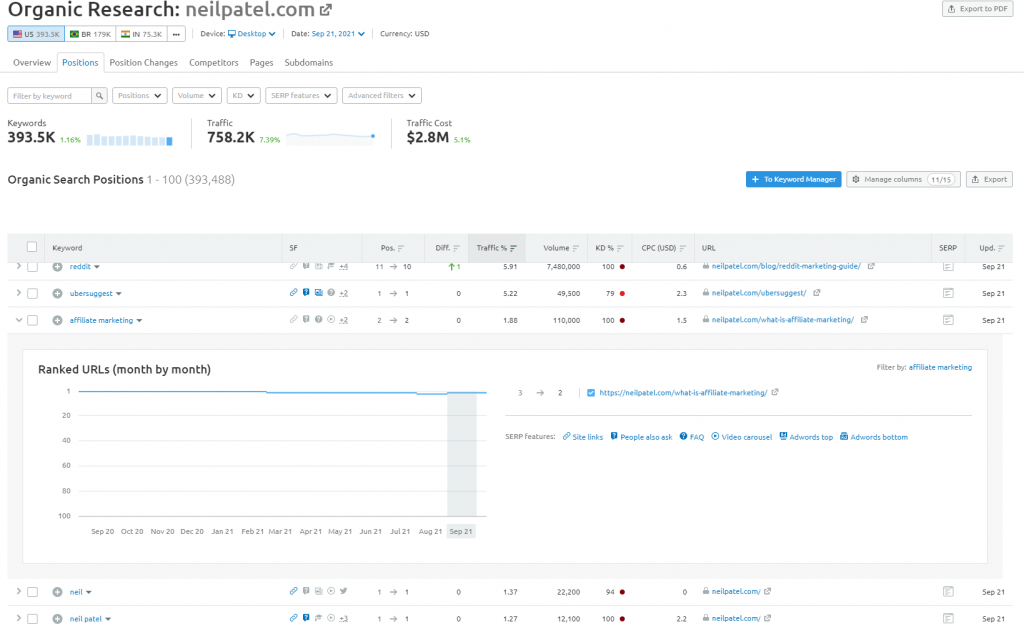This screenshot has height=632, width=1024.
Task: Click the table Export button
Action: point(989,180)
